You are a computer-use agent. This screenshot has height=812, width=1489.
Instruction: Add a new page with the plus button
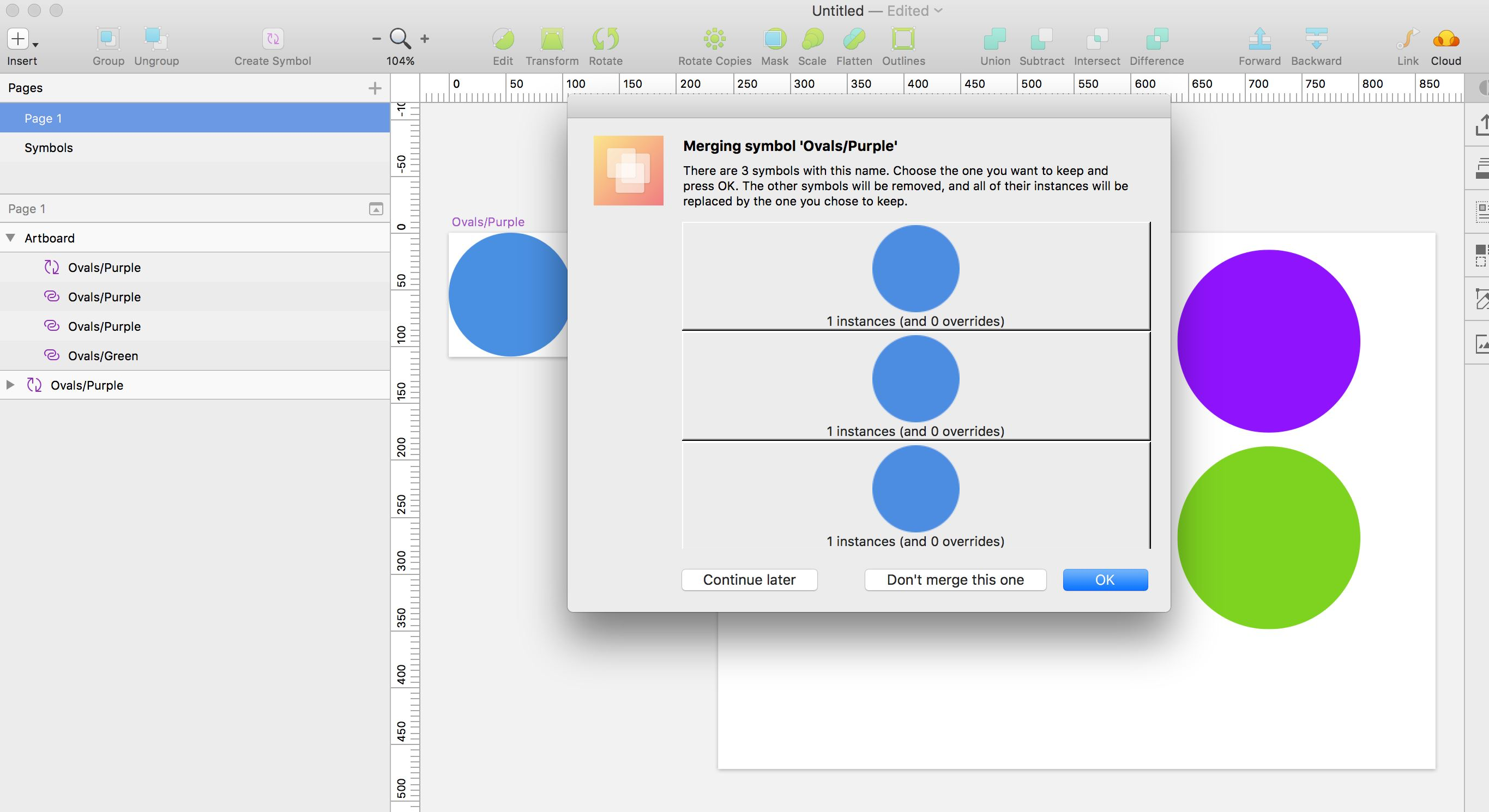pos(375,88)
